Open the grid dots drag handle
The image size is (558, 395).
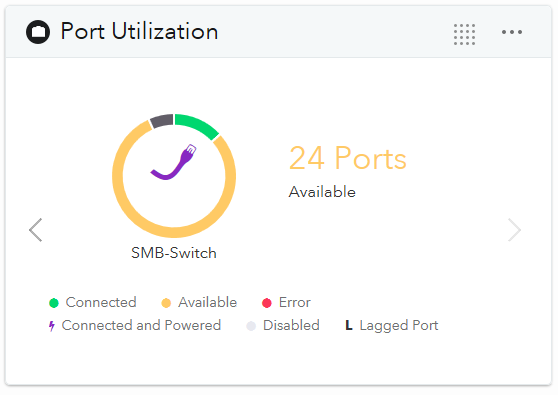pos(464,34)
